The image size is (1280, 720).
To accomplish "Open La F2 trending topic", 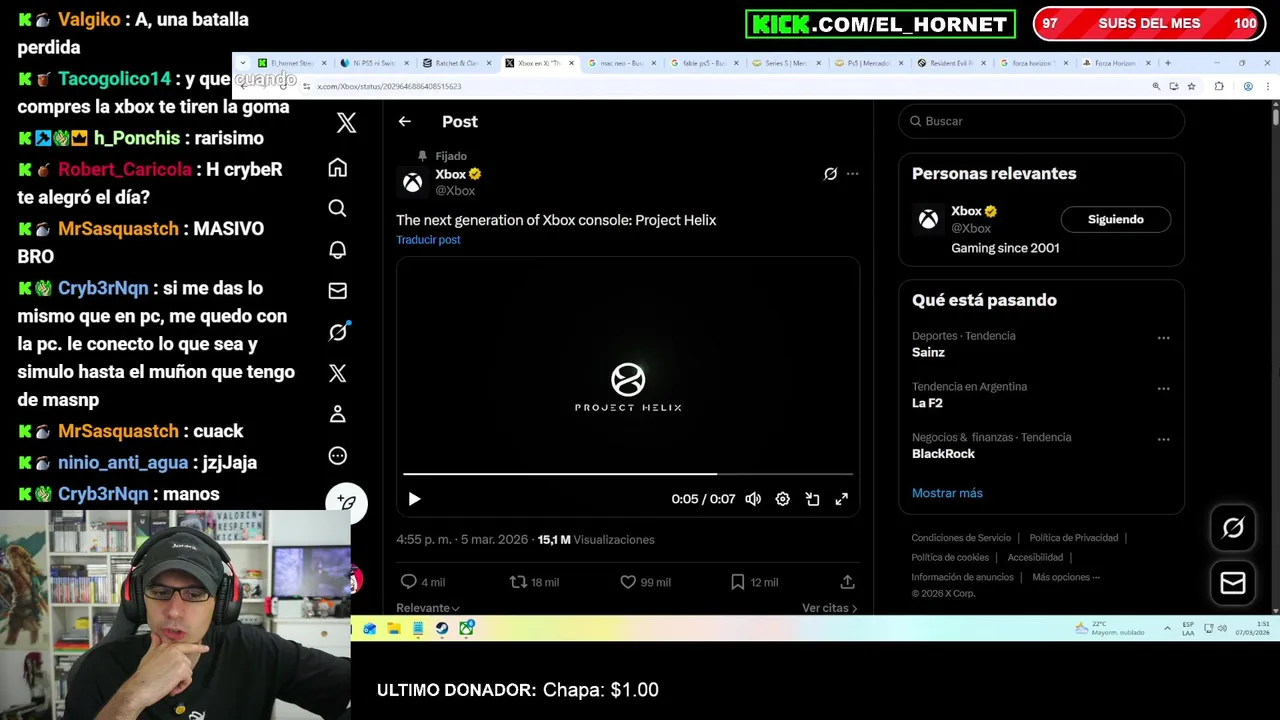I will click(927, 403).
